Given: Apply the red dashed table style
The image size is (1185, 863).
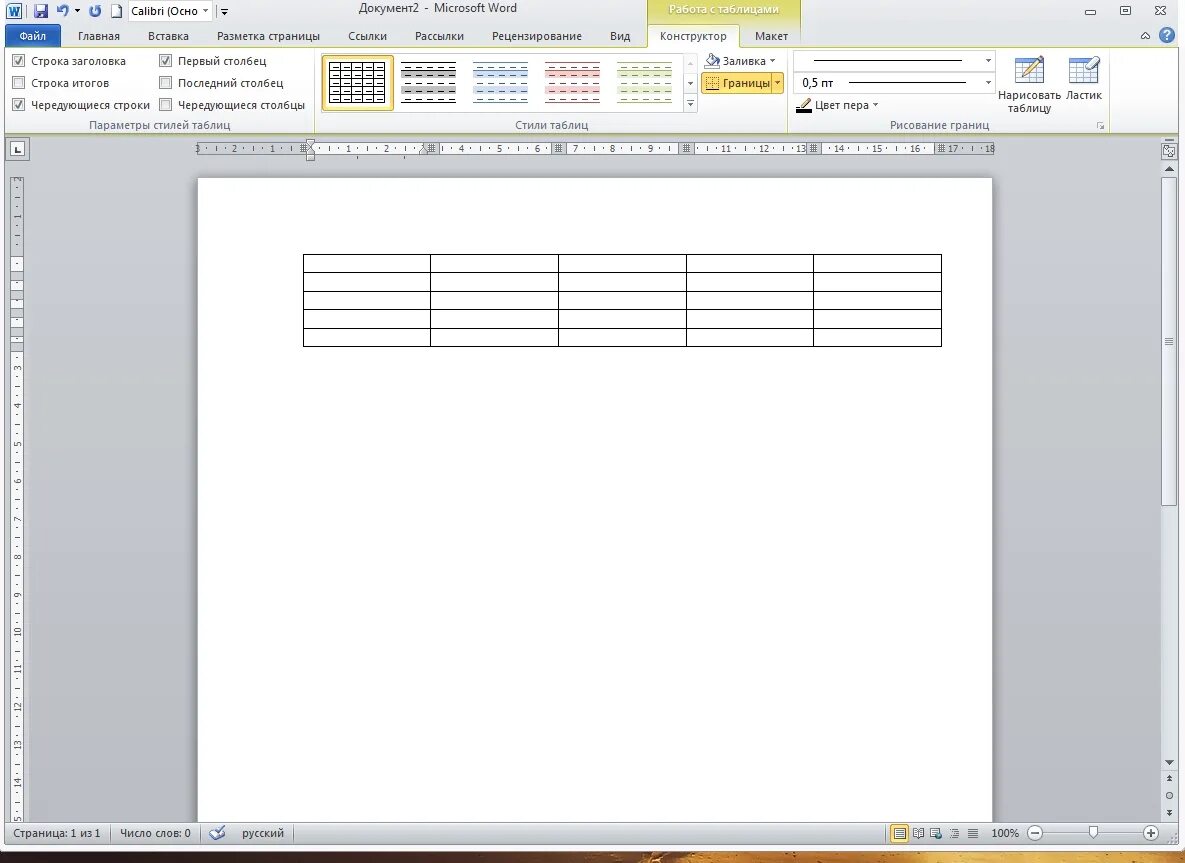Looking at the screenshot, I should 572,82.
